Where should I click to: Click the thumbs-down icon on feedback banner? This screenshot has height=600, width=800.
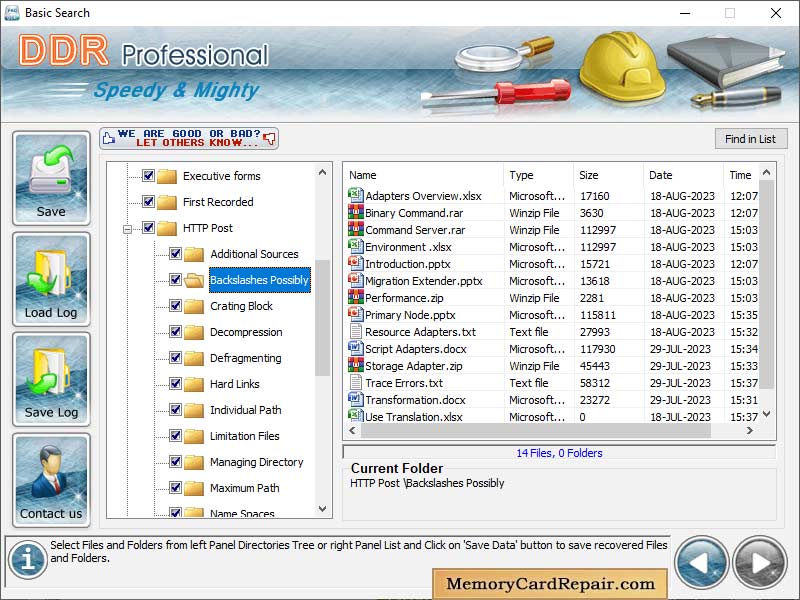coord(269,138)
